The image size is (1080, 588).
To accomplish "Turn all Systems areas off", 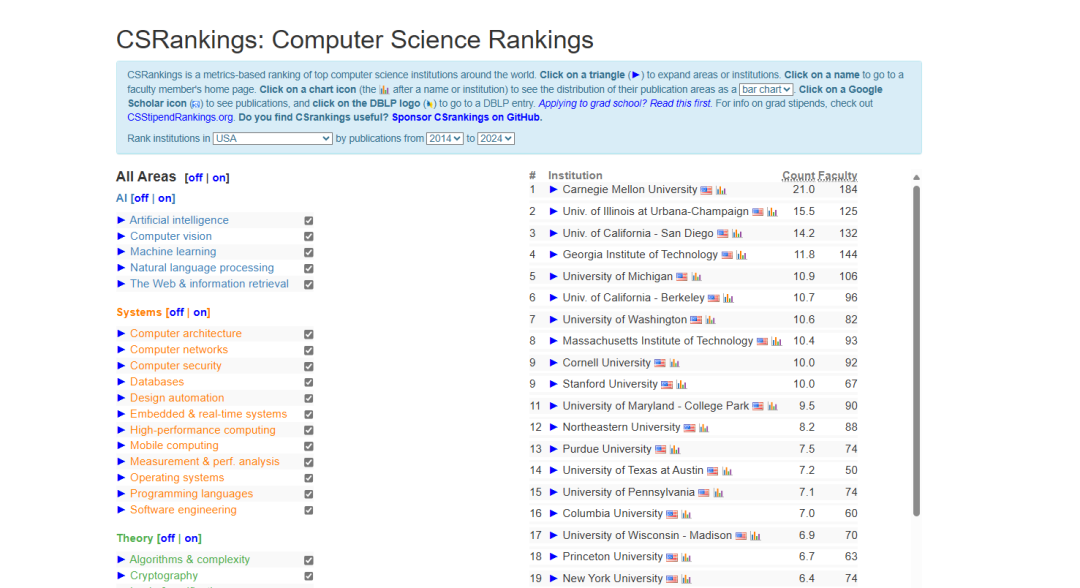I will pyautogui.click(x=176, y=313).
